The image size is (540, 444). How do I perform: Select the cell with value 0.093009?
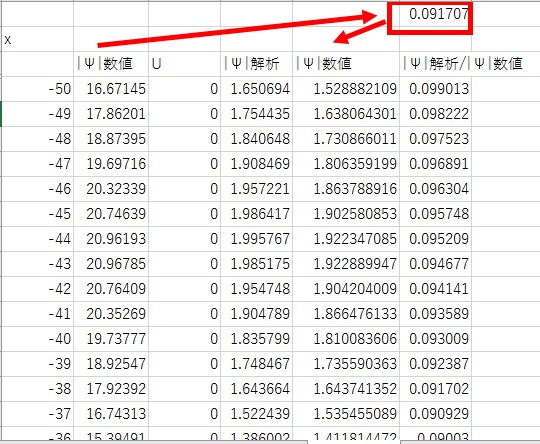(x=435, y=339)
